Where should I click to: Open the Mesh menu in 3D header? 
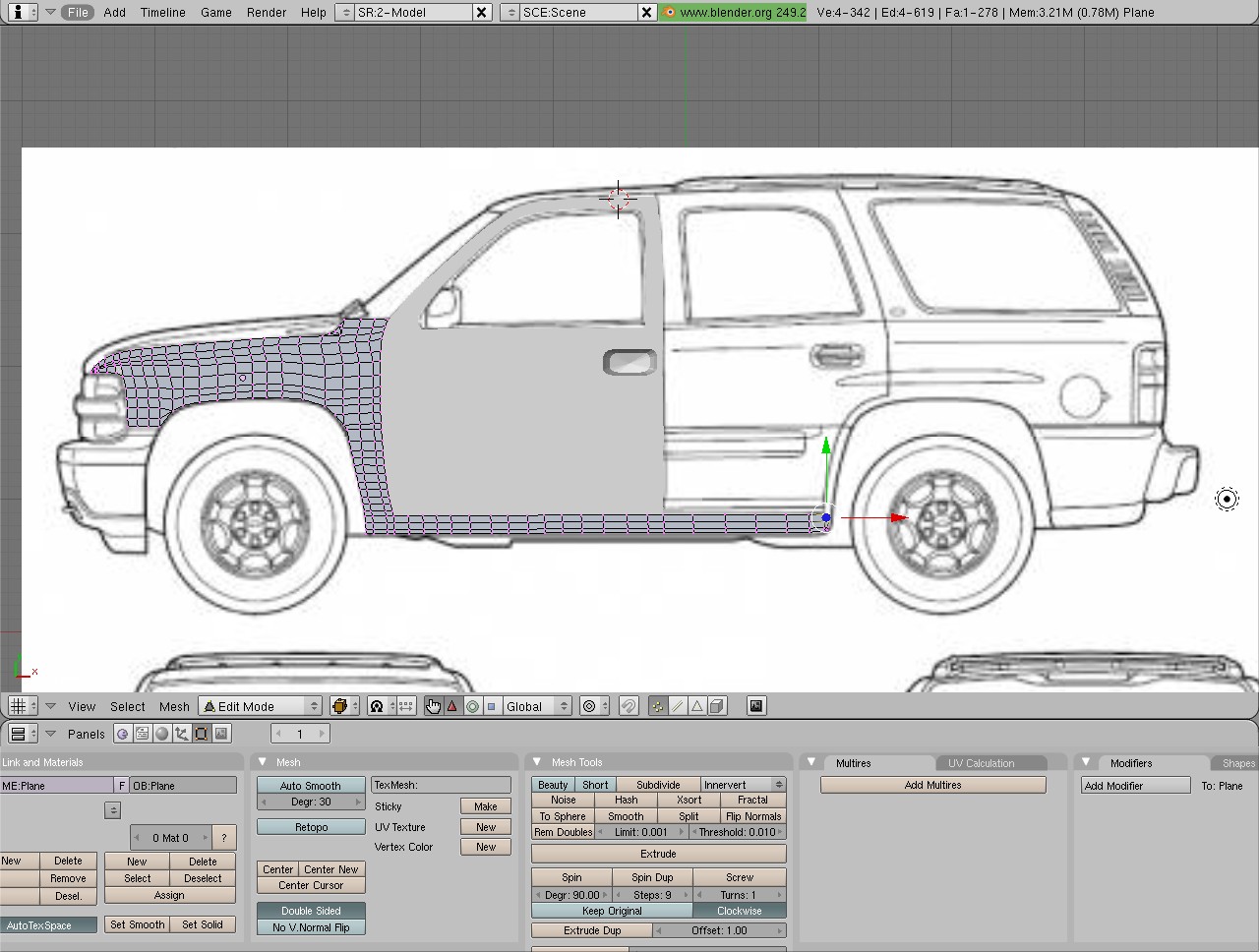[x=174, y=706]
